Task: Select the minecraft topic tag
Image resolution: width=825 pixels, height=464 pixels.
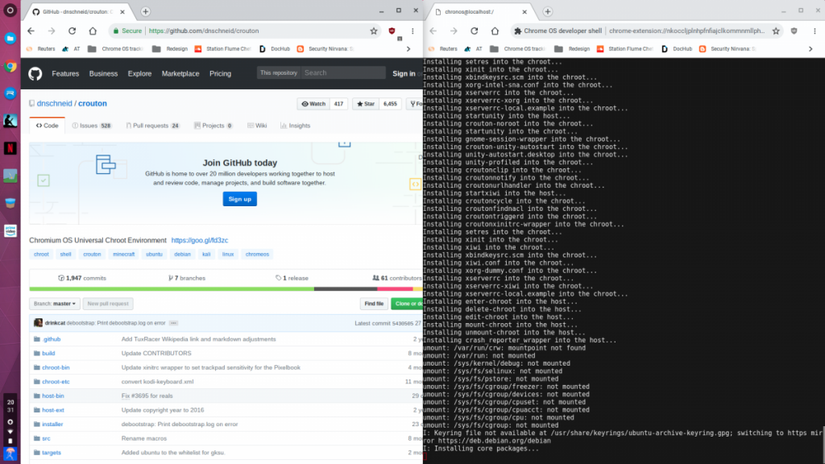Action: point(124,254)
